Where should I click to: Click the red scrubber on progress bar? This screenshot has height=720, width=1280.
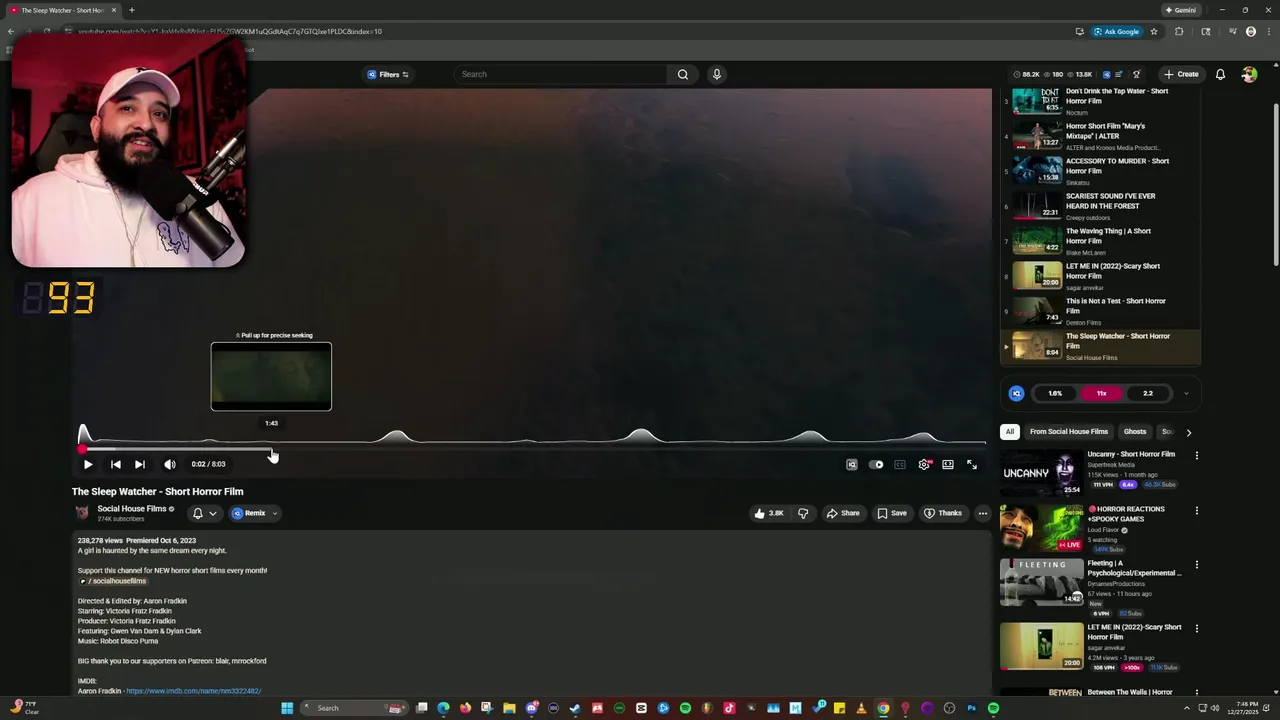[x=82, y=450]
